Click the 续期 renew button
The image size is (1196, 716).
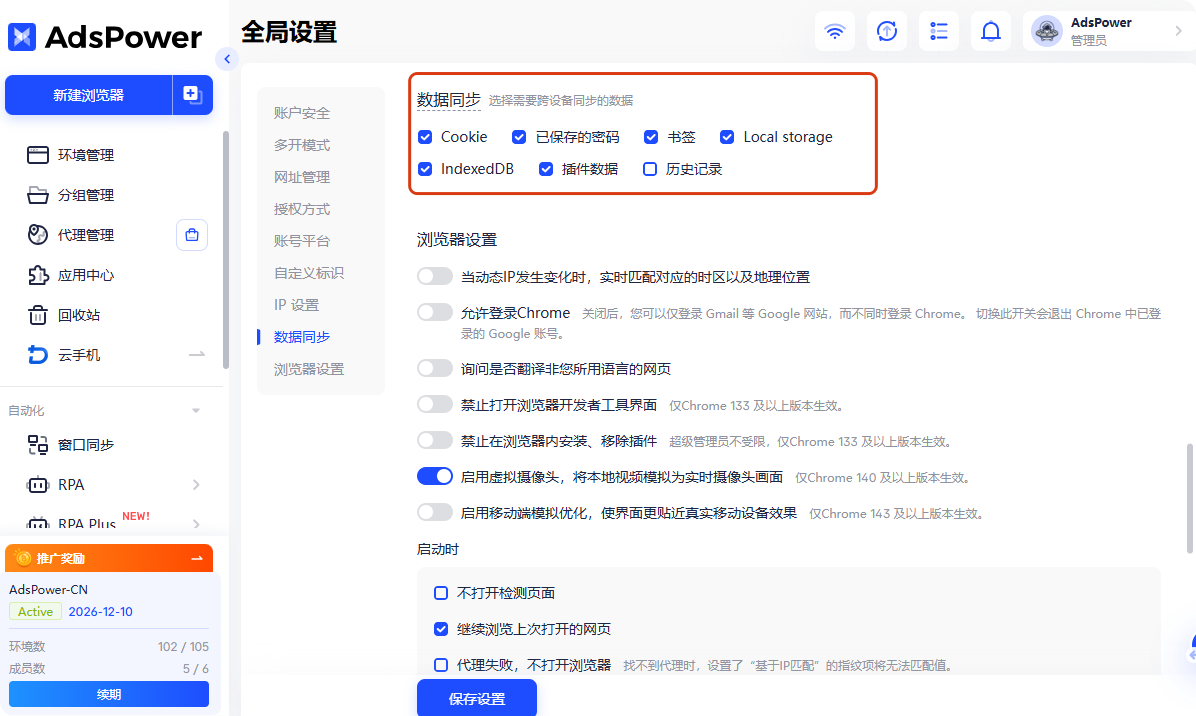[109, 695]
